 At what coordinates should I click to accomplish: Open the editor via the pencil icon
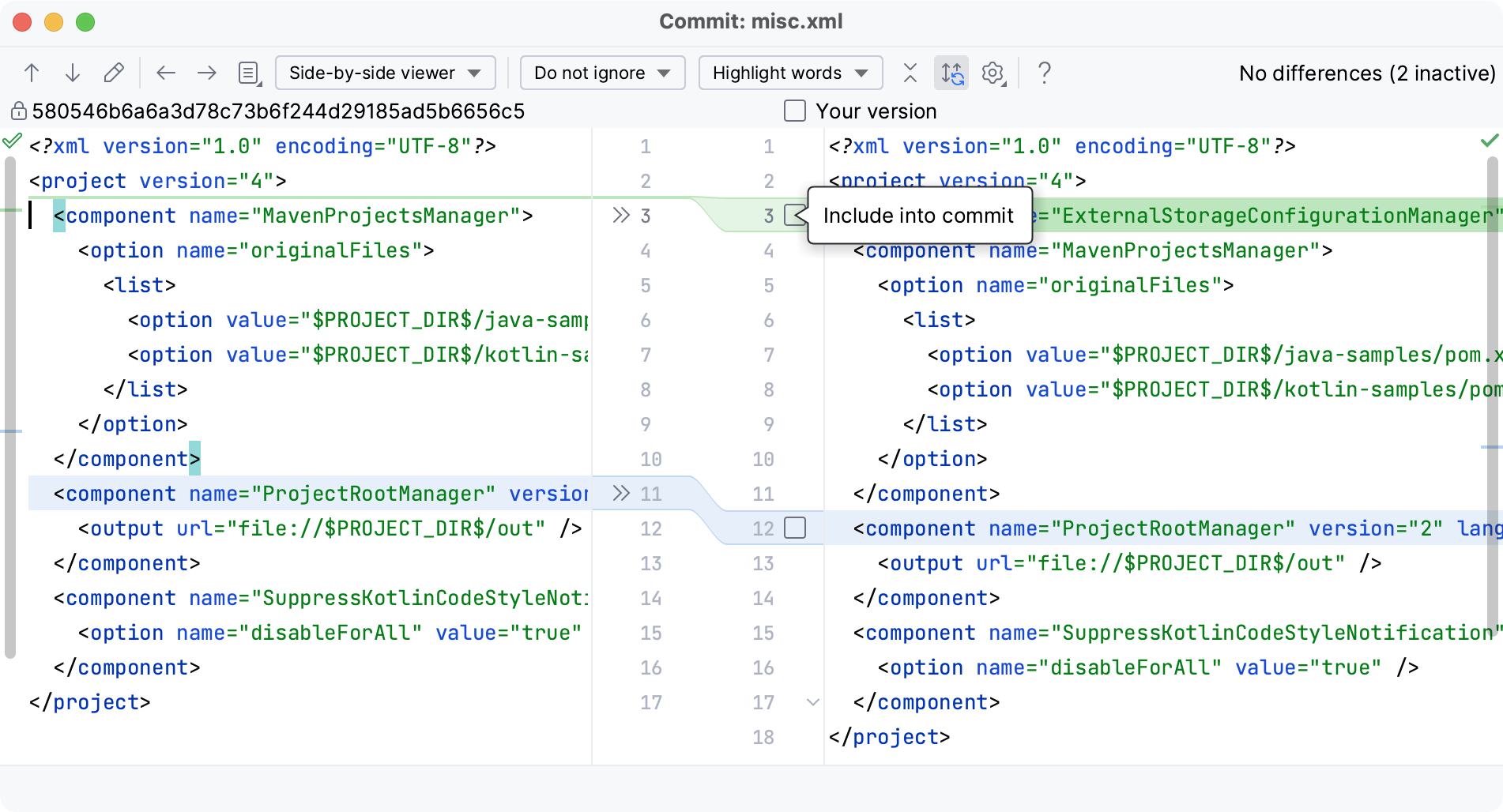pos(114,73)
